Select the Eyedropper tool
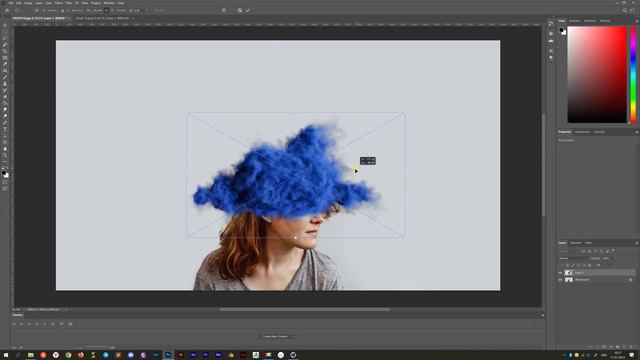 tap(5, 64)
